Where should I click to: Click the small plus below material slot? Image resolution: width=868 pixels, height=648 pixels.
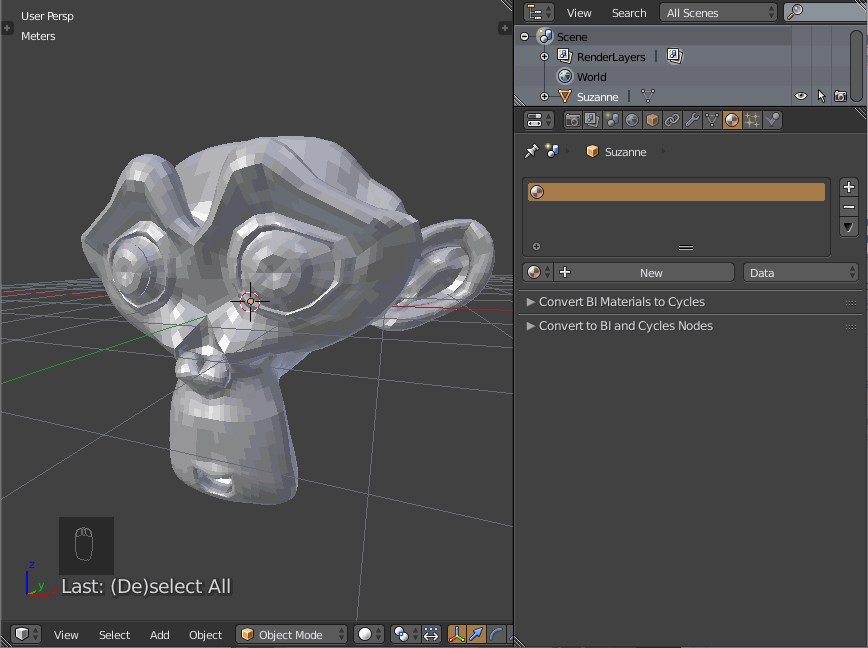click(x=536, y=246)
